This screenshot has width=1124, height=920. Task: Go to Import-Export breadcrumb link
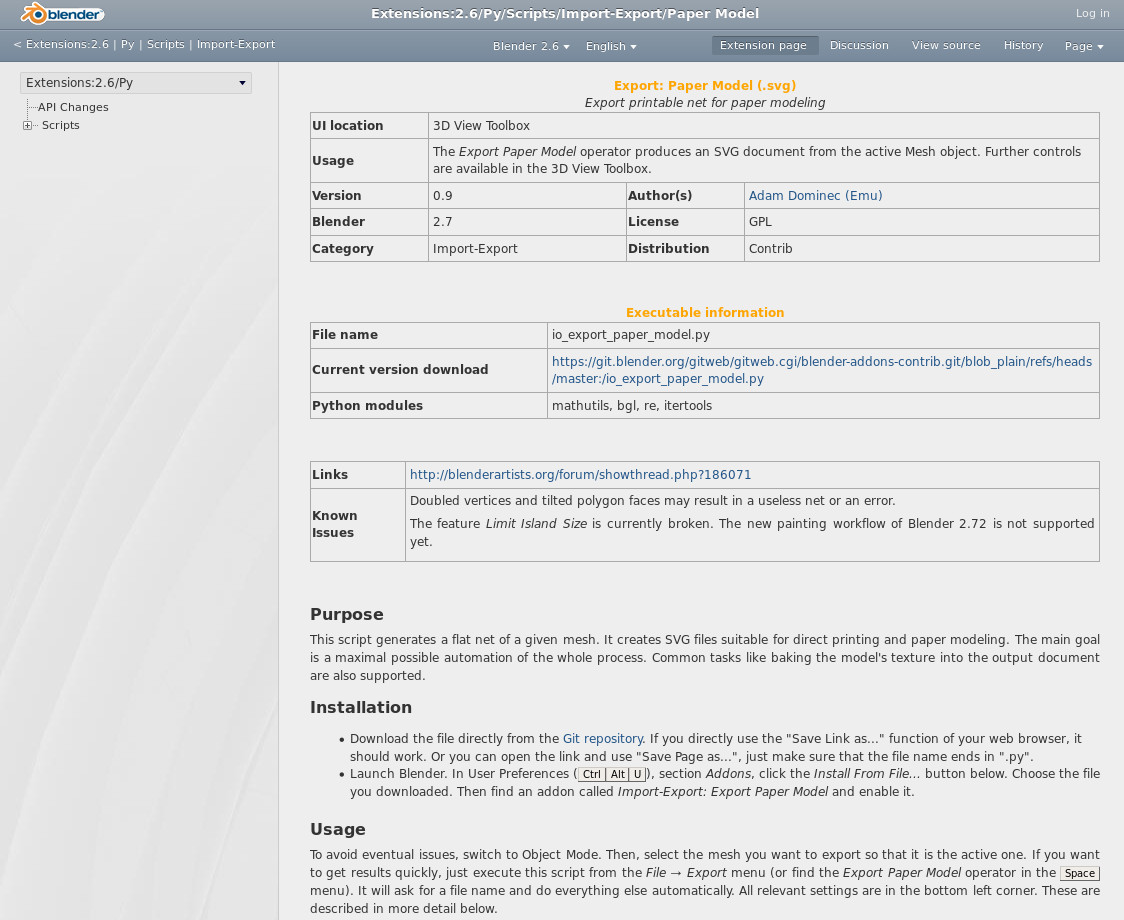(236, 44)
